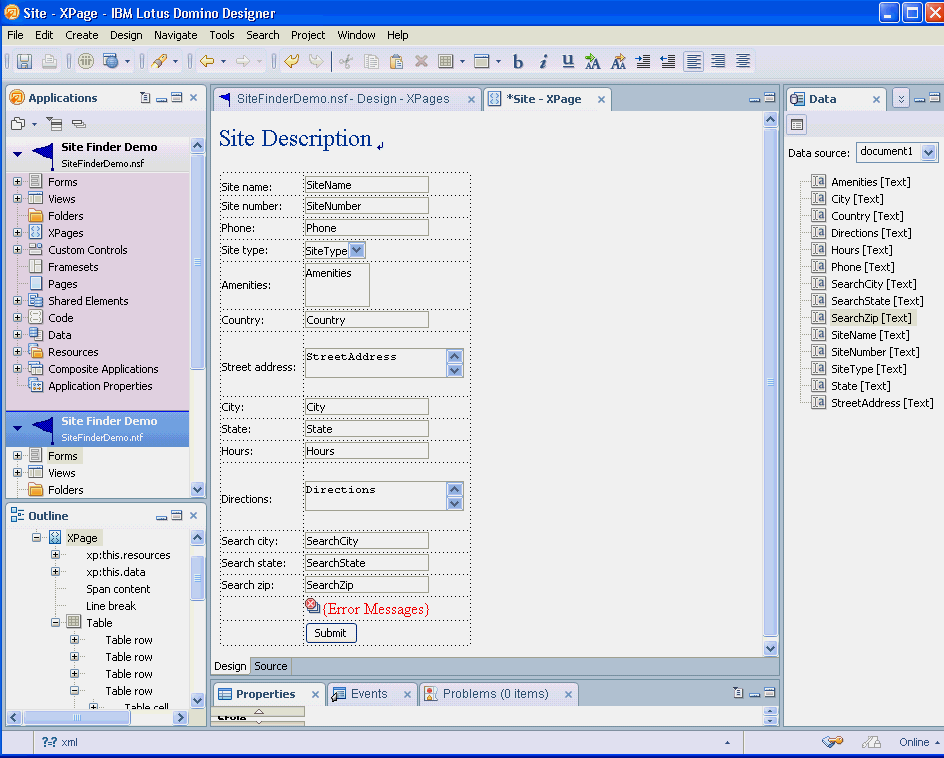The height and width of the screenshot is (758, 944).
Task: Click the Save toolbar icon
Action: [x=24, y=62]
